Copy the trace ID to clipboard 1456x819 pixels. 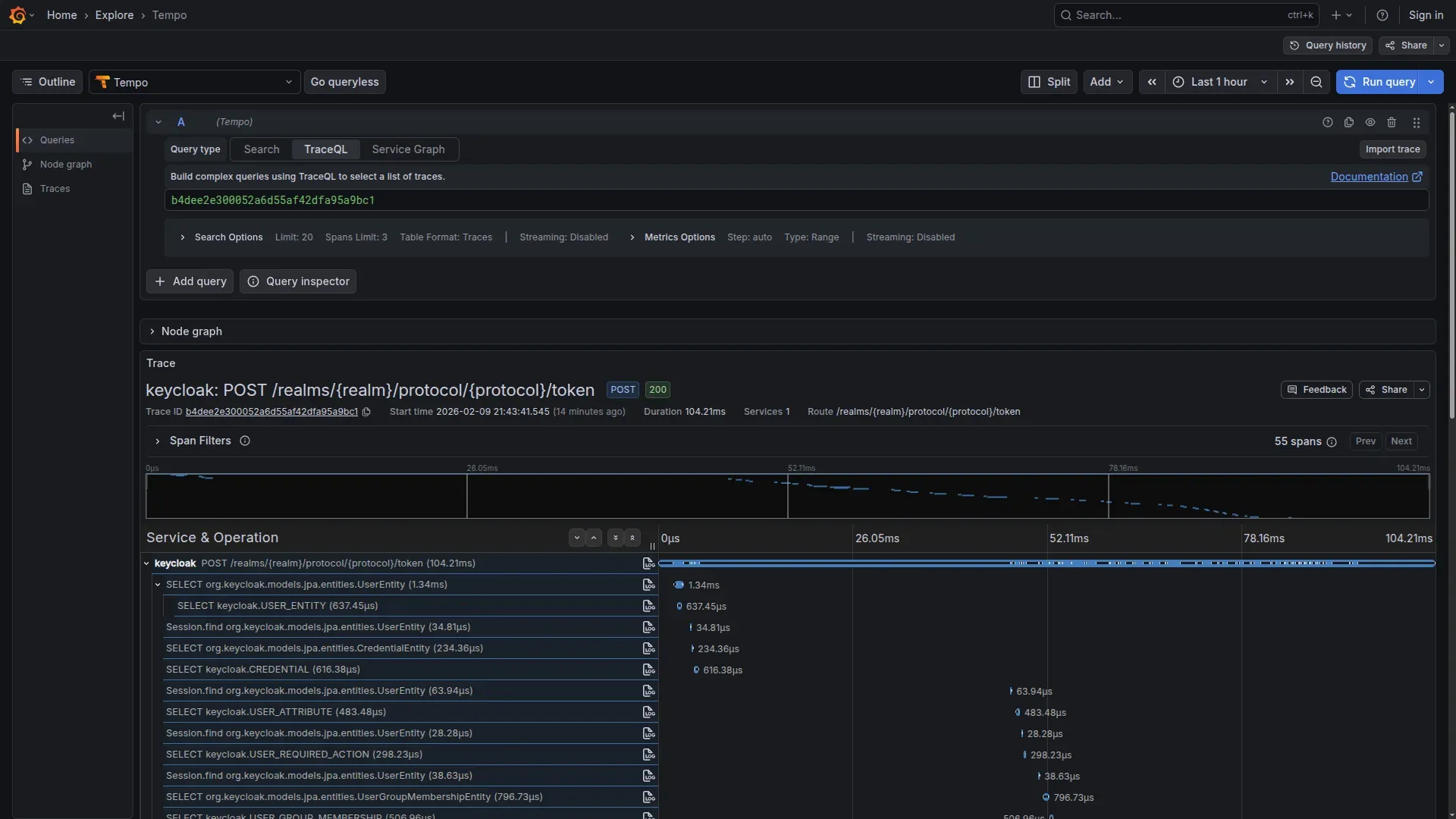point(366,412)
